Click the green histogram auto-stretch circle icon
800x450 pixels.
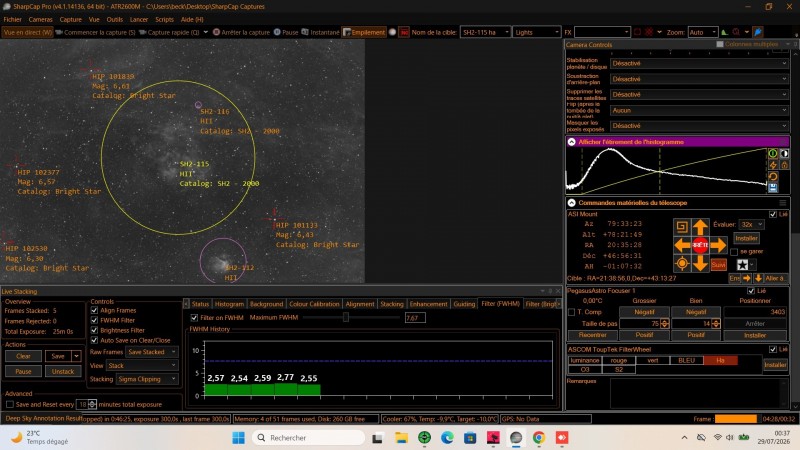pos(773,153)
